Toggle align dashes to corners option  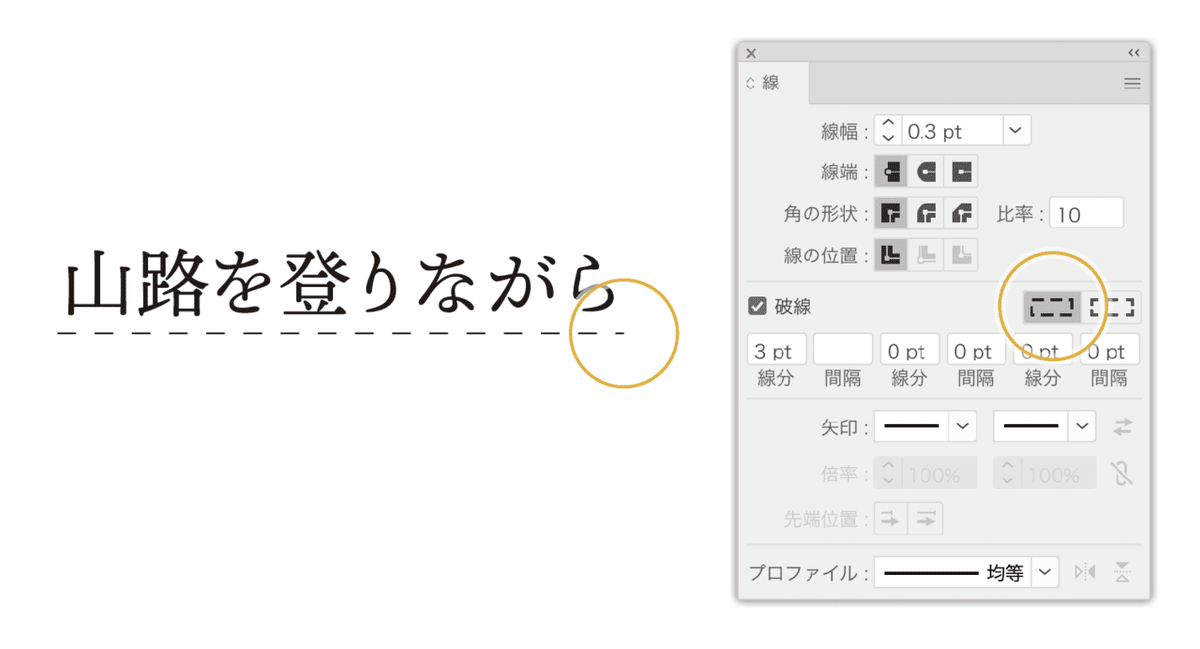coord(1112,307)
